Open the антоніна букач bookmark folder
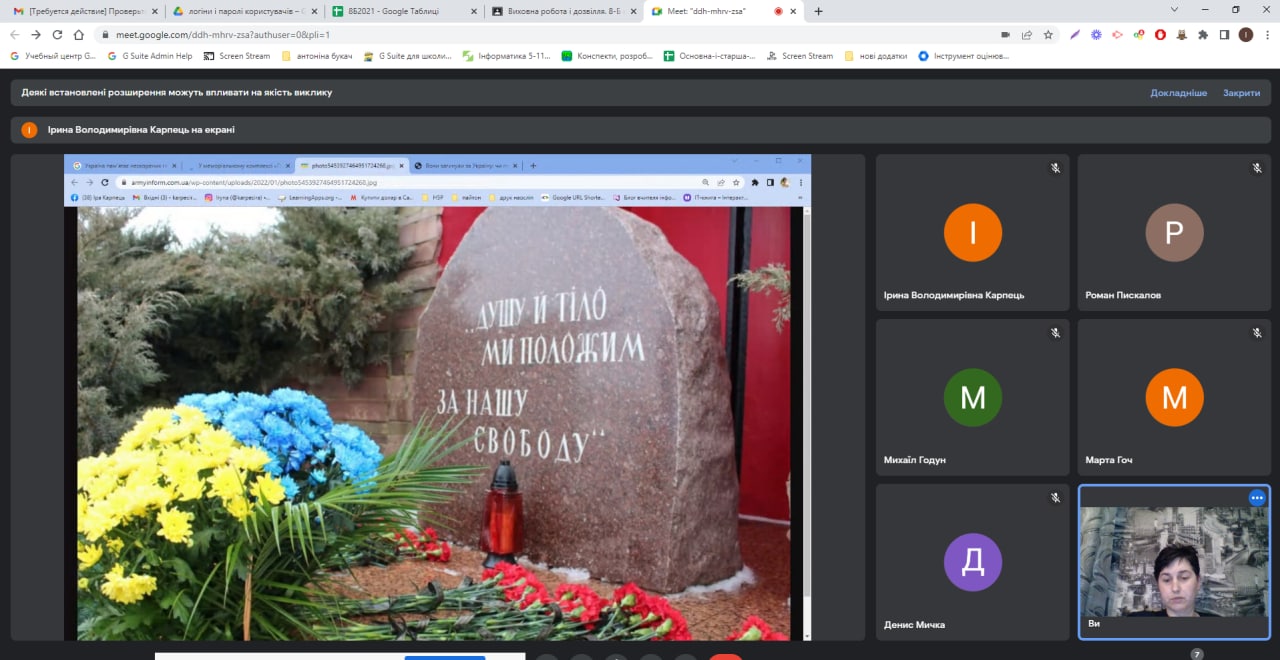Image resolution: width=1280 pixels, height=660 pixels. pyautogui.click(x=317, y=56)
